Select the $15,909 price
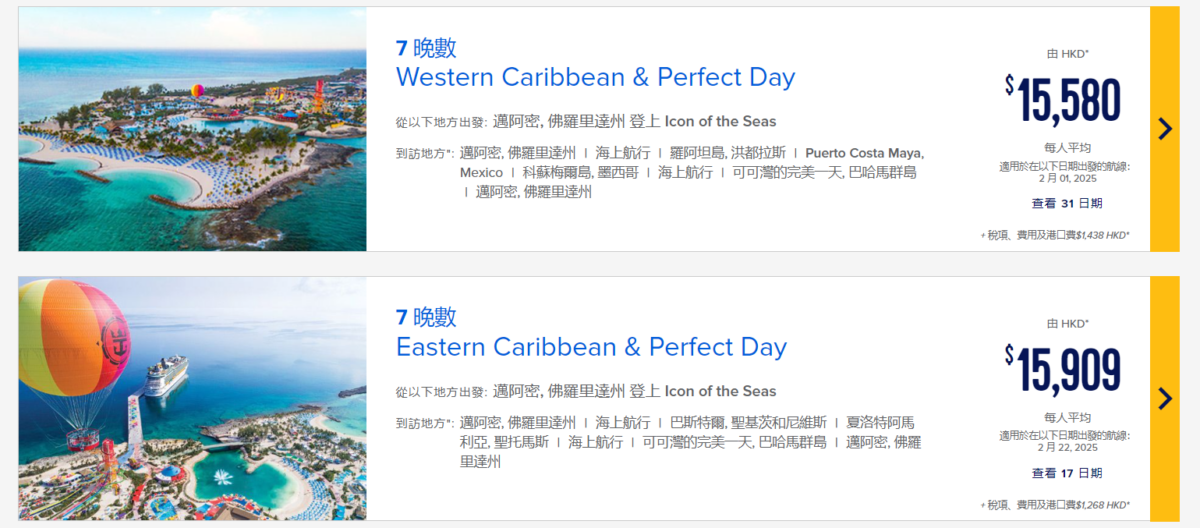 point(1063,370)
